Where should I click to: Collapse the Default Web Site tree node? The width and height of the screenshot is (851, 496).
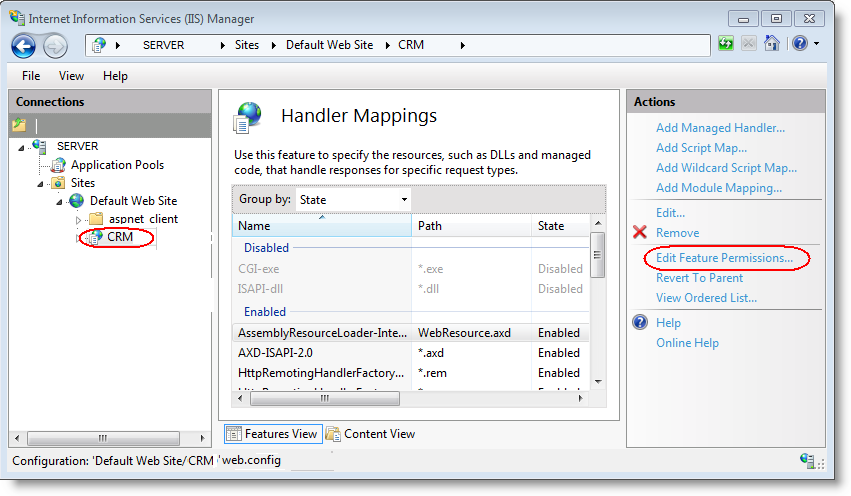[60, 201]
